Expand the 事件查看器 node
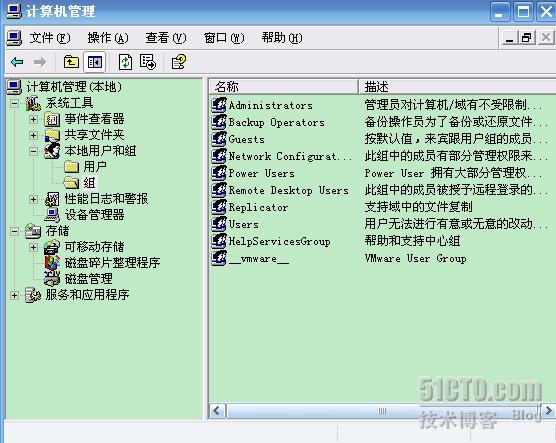556x443 pixels. click(x=33, y=119)
